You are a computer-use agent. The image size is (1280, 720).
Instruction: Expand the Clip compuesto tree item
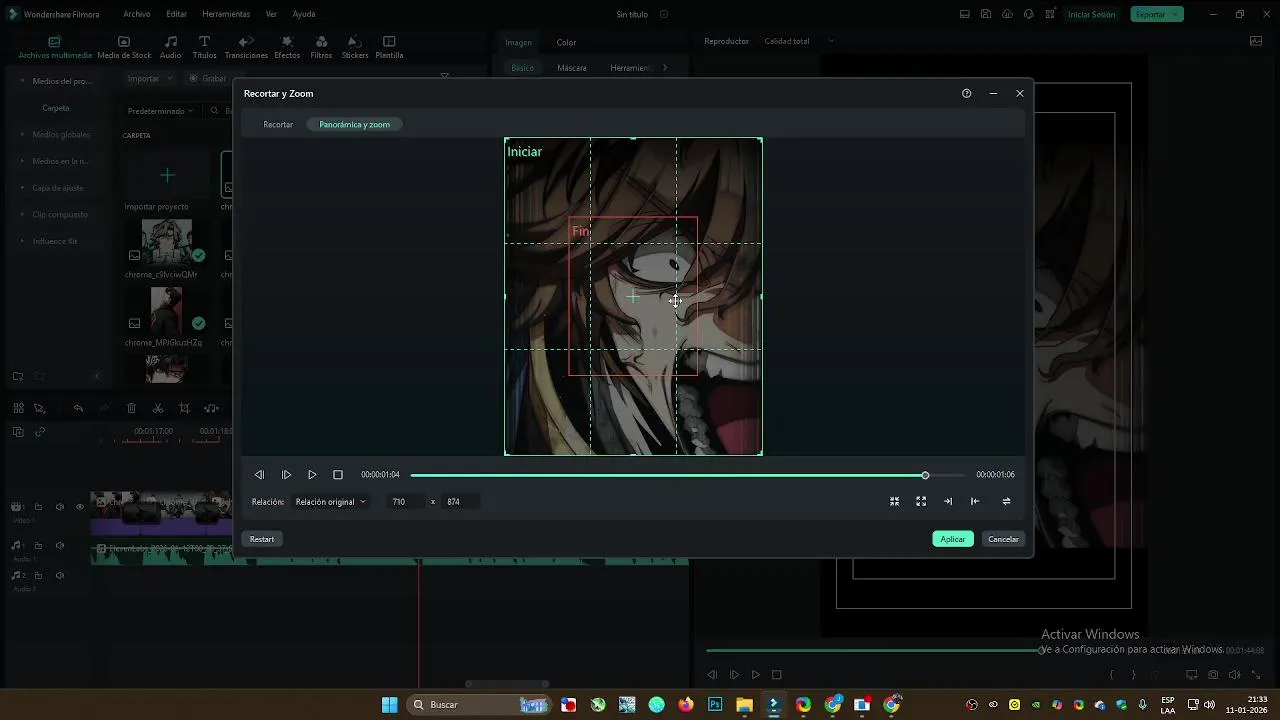pyautogui.click(x=22, y=214)
